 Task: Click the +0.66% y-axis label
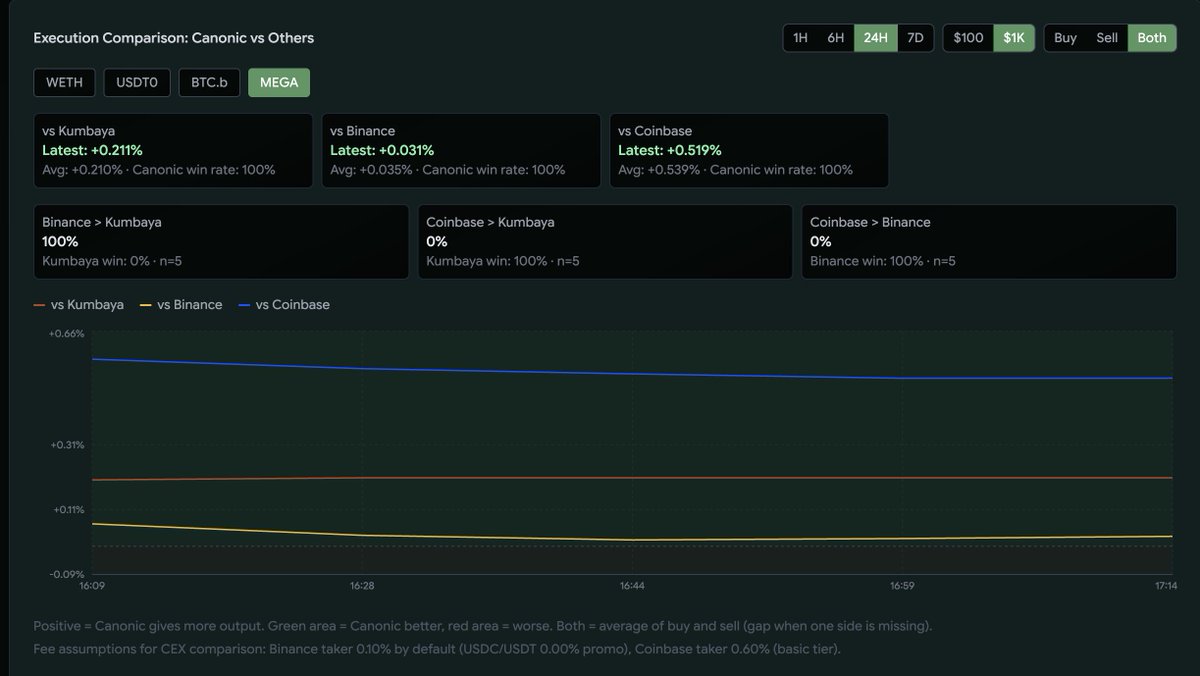[66, 334]
